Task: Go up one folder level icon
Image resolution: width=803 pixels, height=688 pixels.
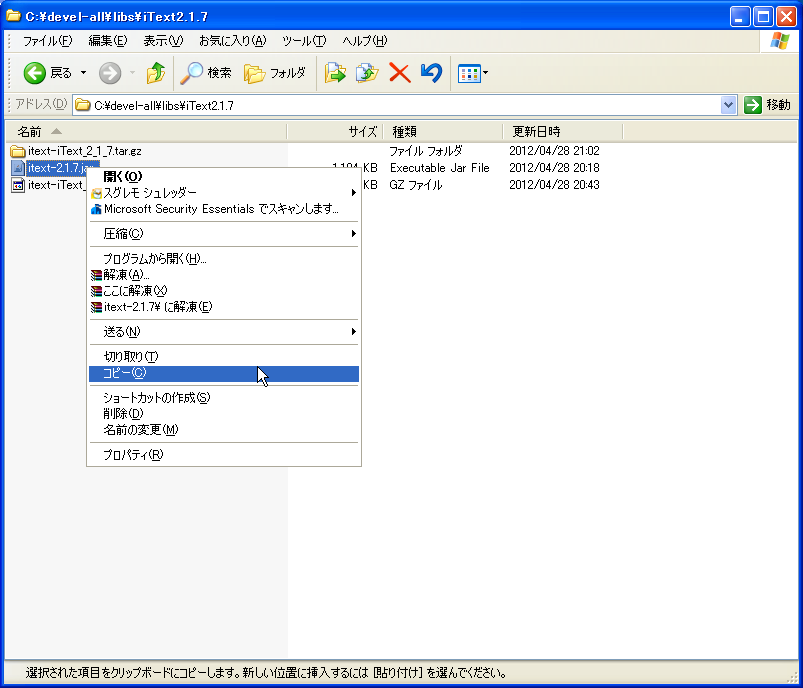Action: 155,72
